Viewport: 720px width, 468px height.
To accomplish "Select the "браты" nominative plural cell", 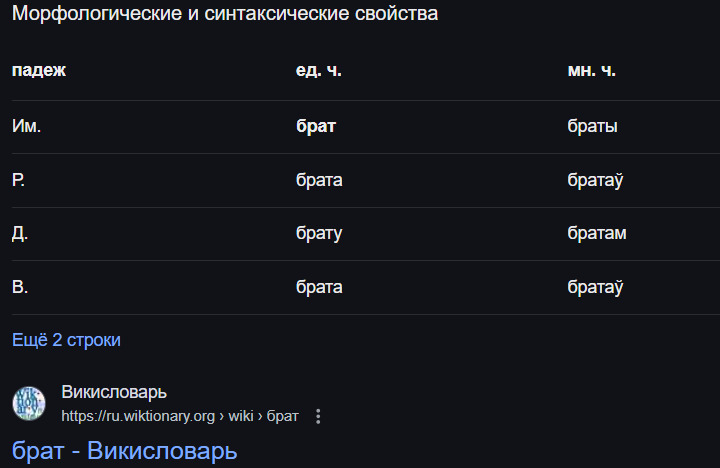I will (592, 127).
